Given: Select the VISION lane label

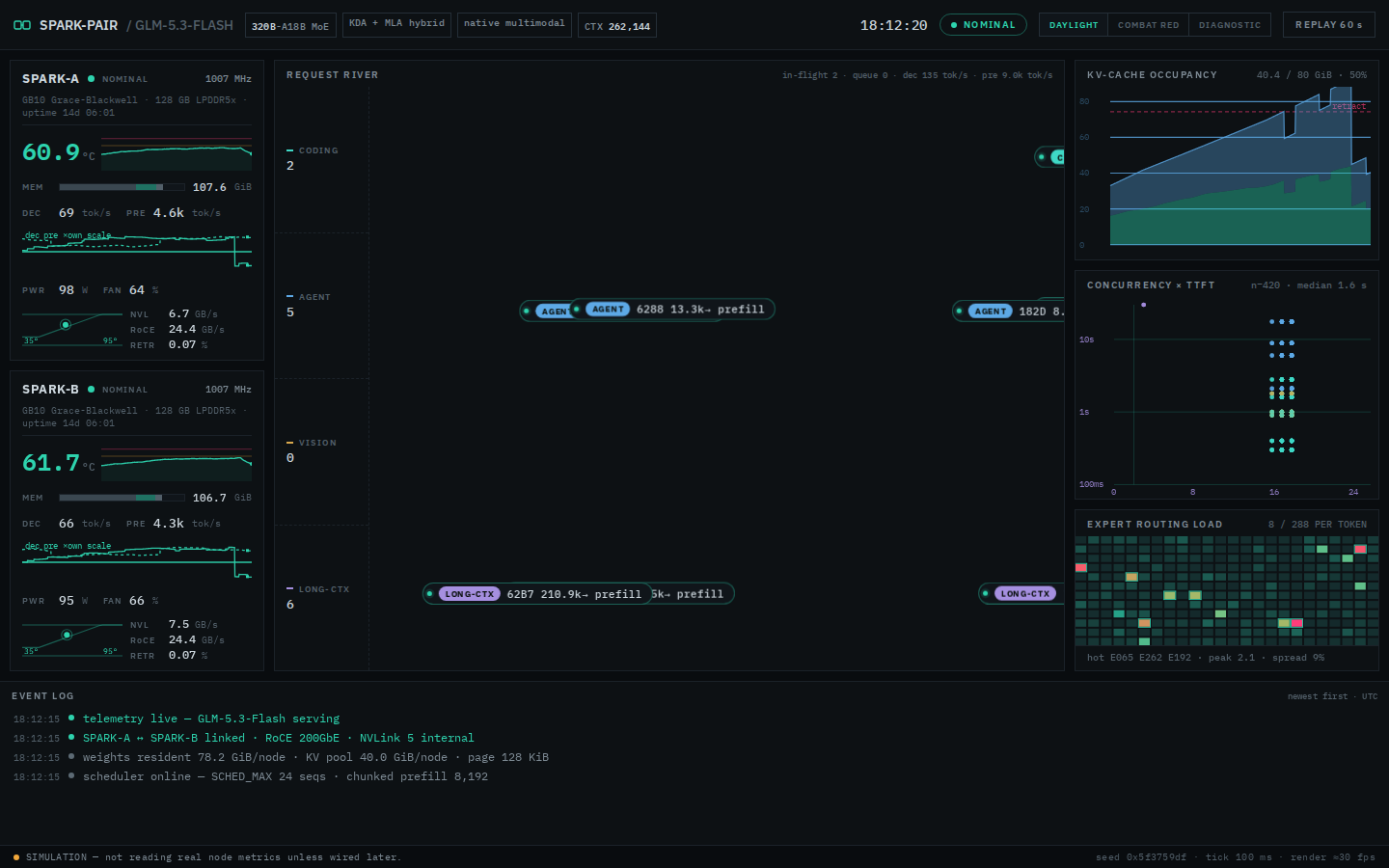Looking at the screenshot, I should click(317, 444).
